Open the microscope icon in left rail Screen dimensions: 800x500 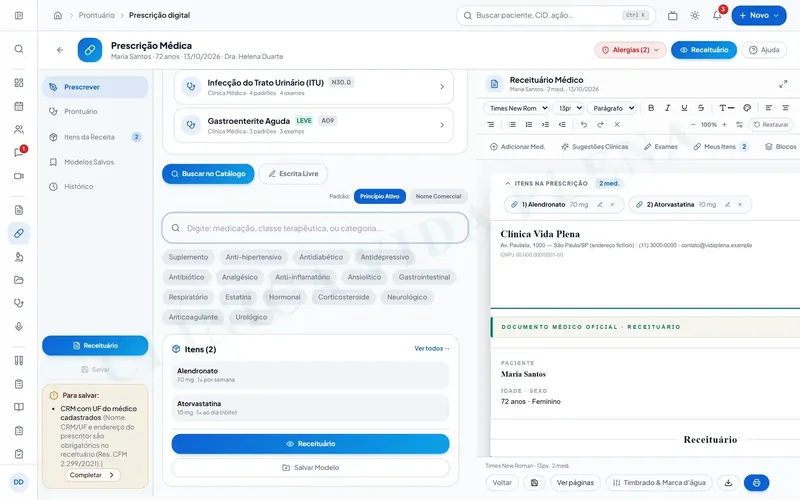[x=19, y=257]
